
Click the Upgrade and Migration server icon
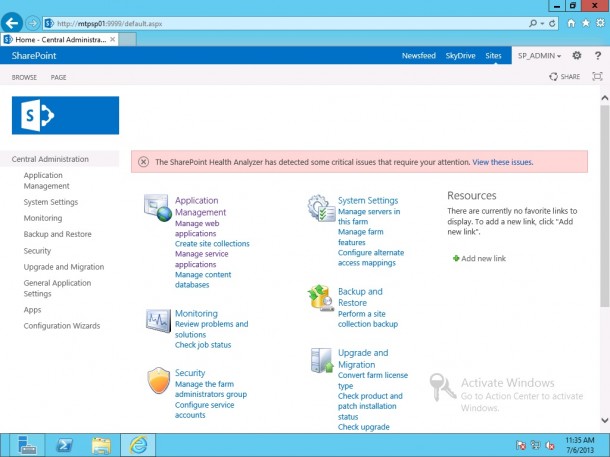[x=322, y=360]
